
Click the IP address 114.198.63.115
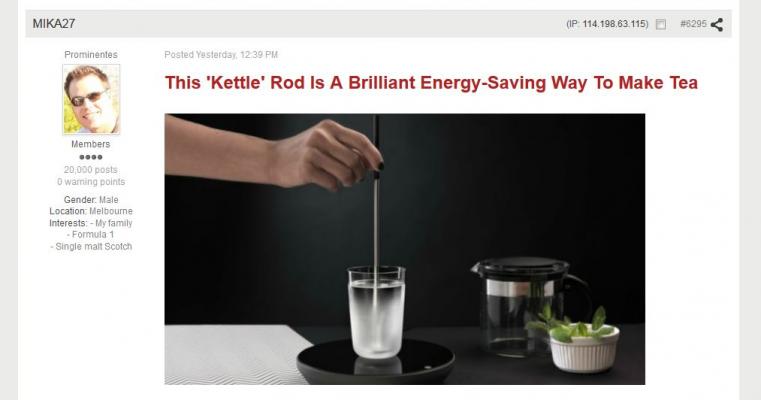[x=614, y=24]
